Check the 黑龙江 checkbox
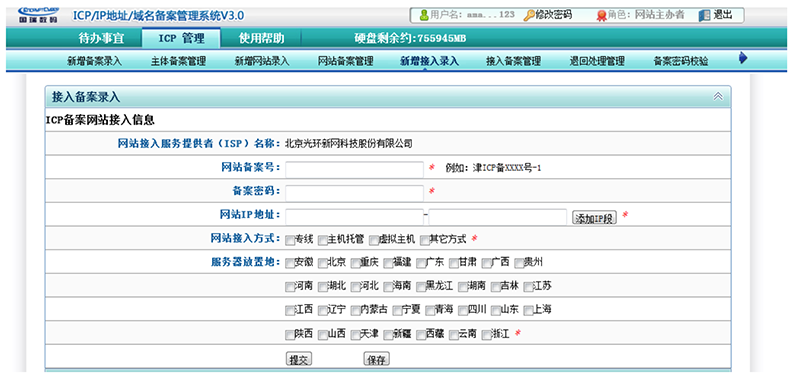This screenshot has height=379, width=800. point(420,287)
